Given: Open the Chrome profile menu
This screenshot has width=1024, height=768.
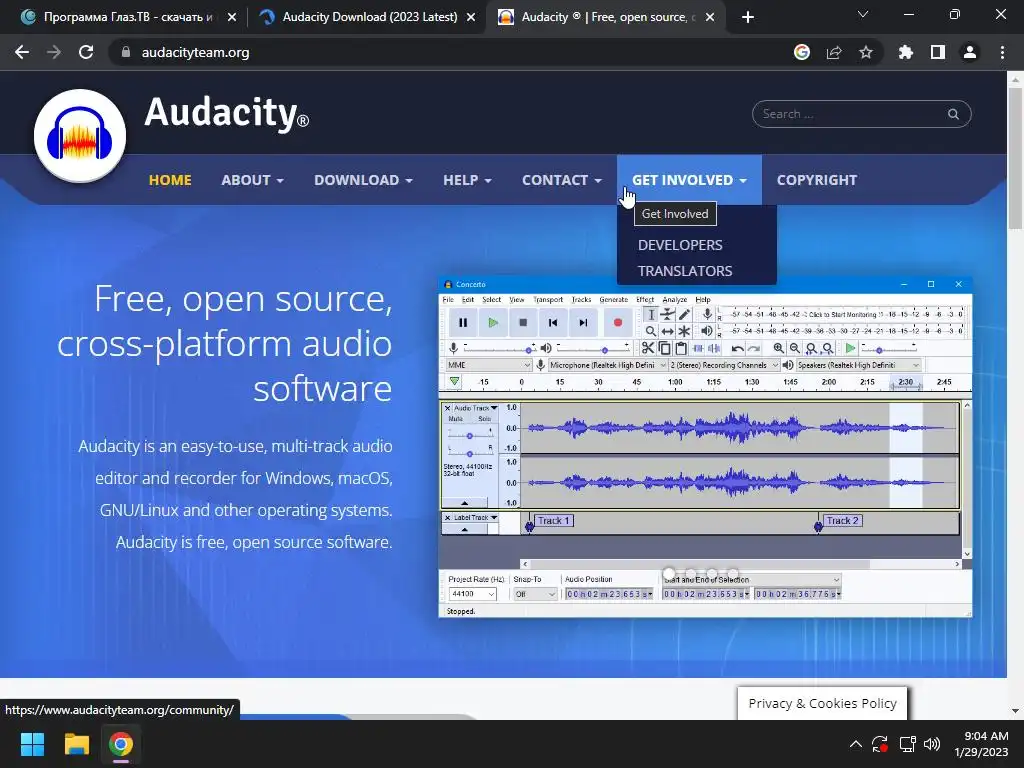Looking at the screenshot, I should tap(970, 52).
